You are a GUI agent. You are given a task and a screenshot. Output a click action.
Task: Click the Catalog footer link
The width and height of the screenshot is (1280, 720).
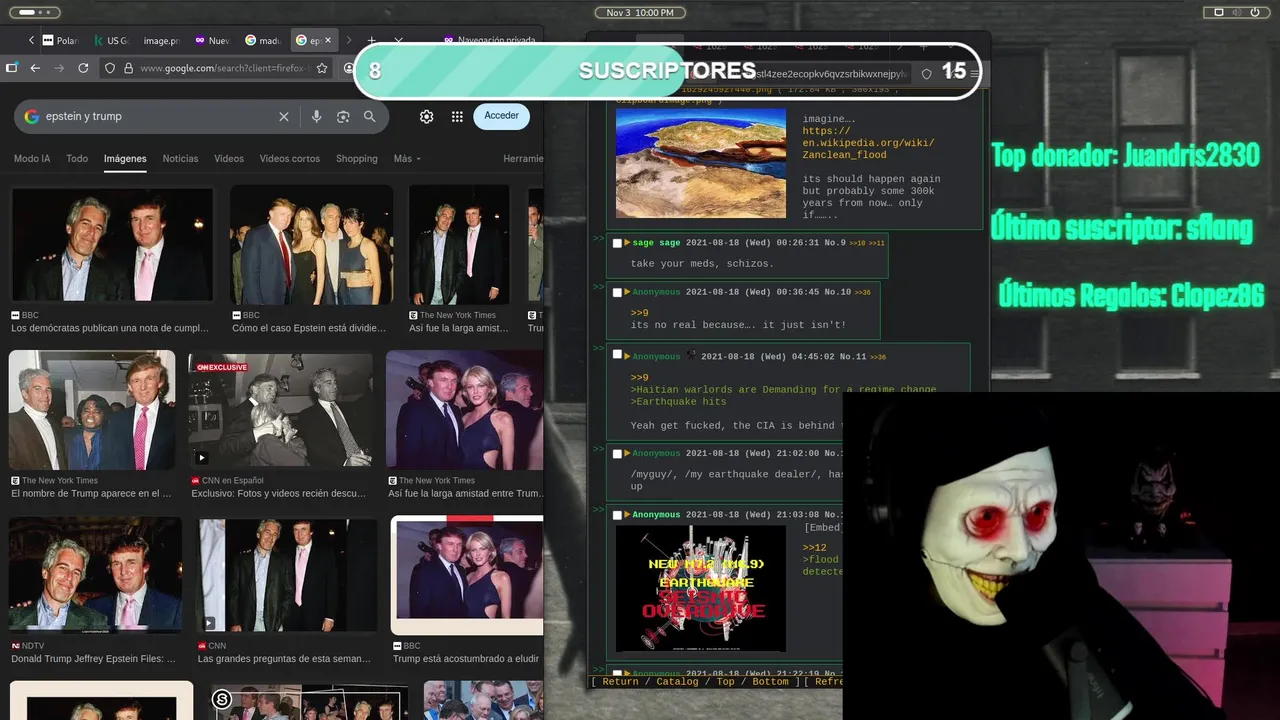click(677, 681)
